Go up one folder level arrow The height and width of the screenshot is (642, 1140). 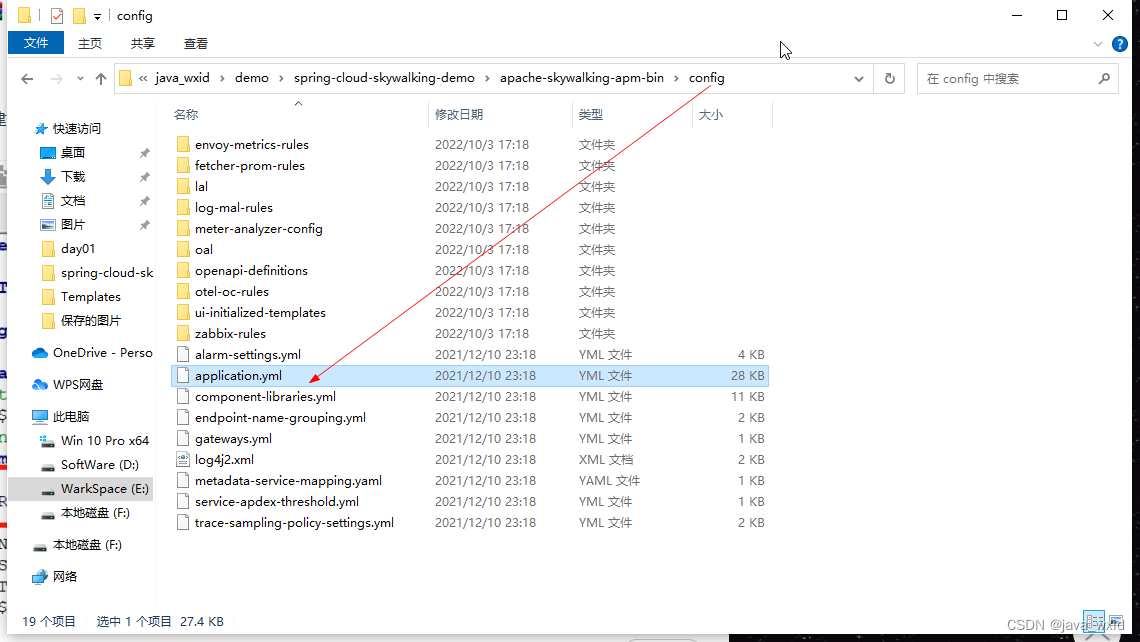click(100, 79)
